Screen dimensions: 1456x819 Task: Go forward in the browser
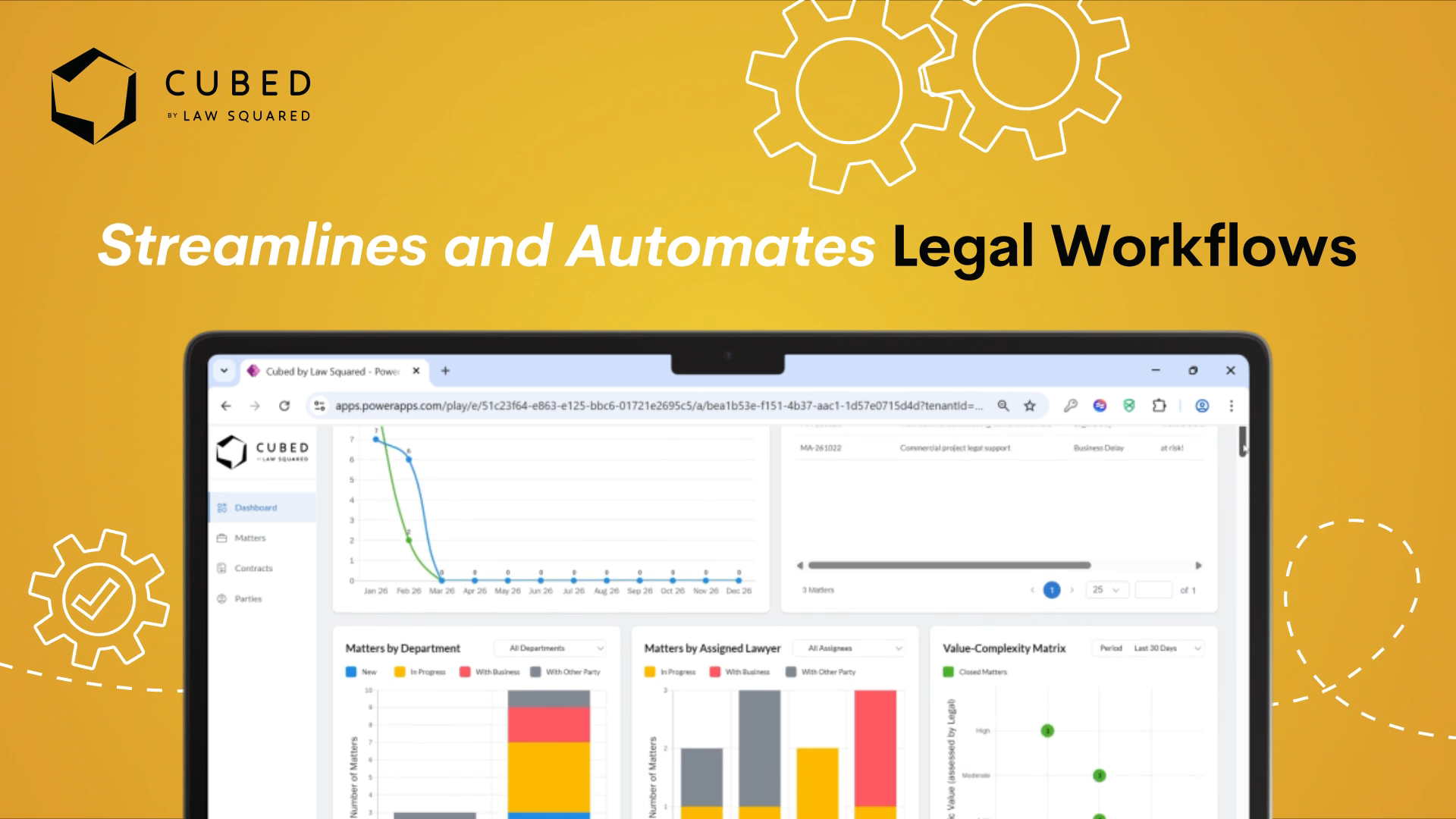[x=255, y=406]
